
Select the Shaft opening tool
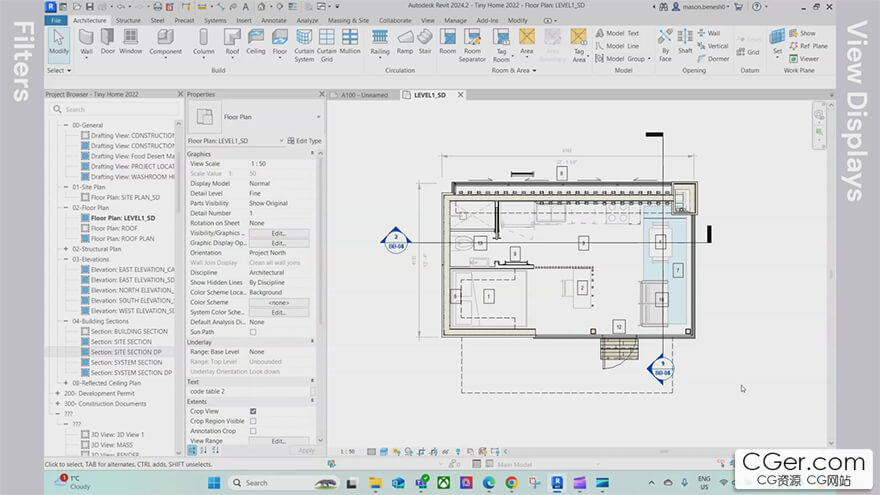(685, 42)
